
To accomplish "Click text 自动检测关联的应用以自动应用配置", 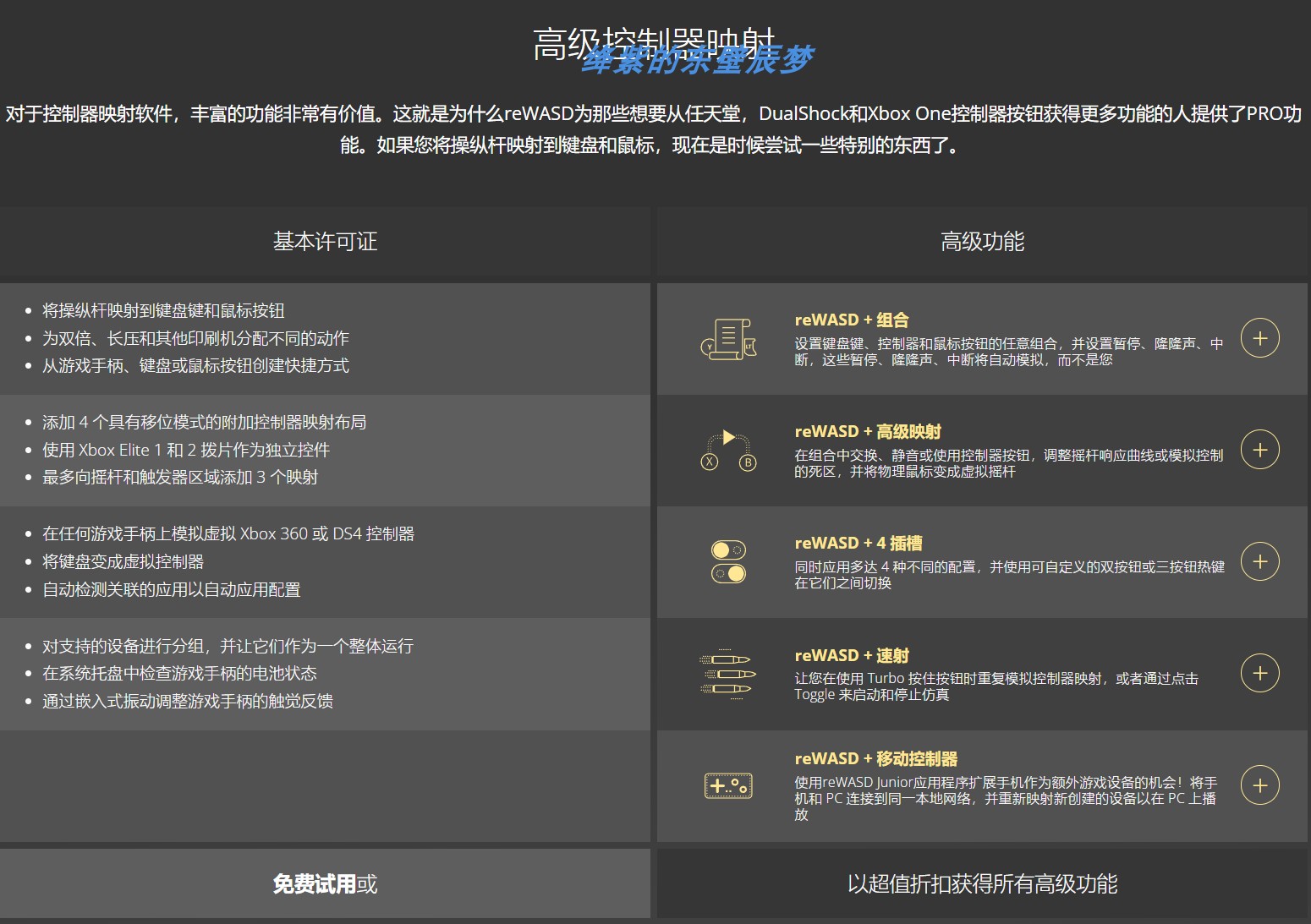I will [x=172, y=589].
